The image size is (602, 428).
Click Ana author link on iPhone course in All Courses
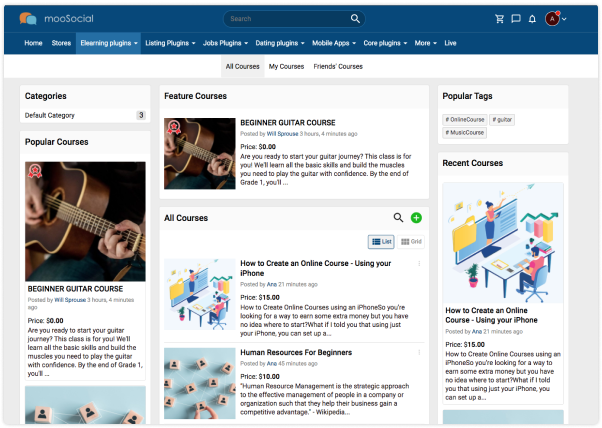(272, 284)
